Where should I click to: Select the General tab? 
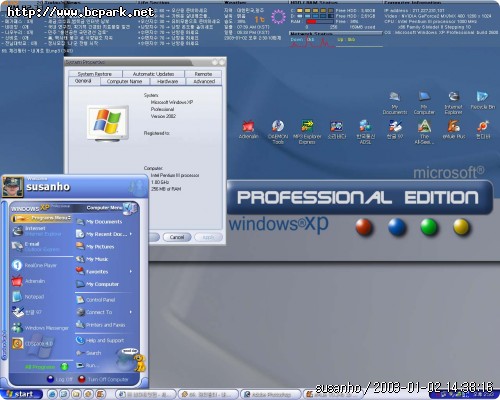[x=83, y=81]
